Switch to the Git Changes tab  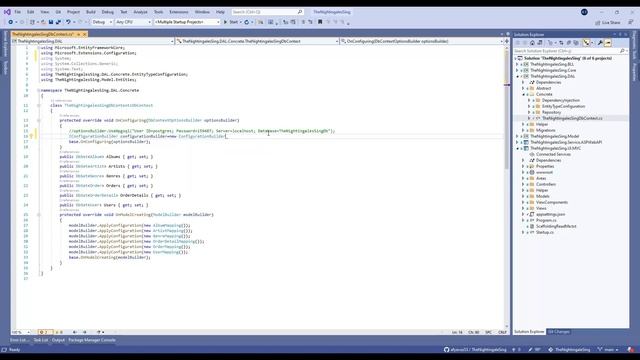[x=558, y=332]
